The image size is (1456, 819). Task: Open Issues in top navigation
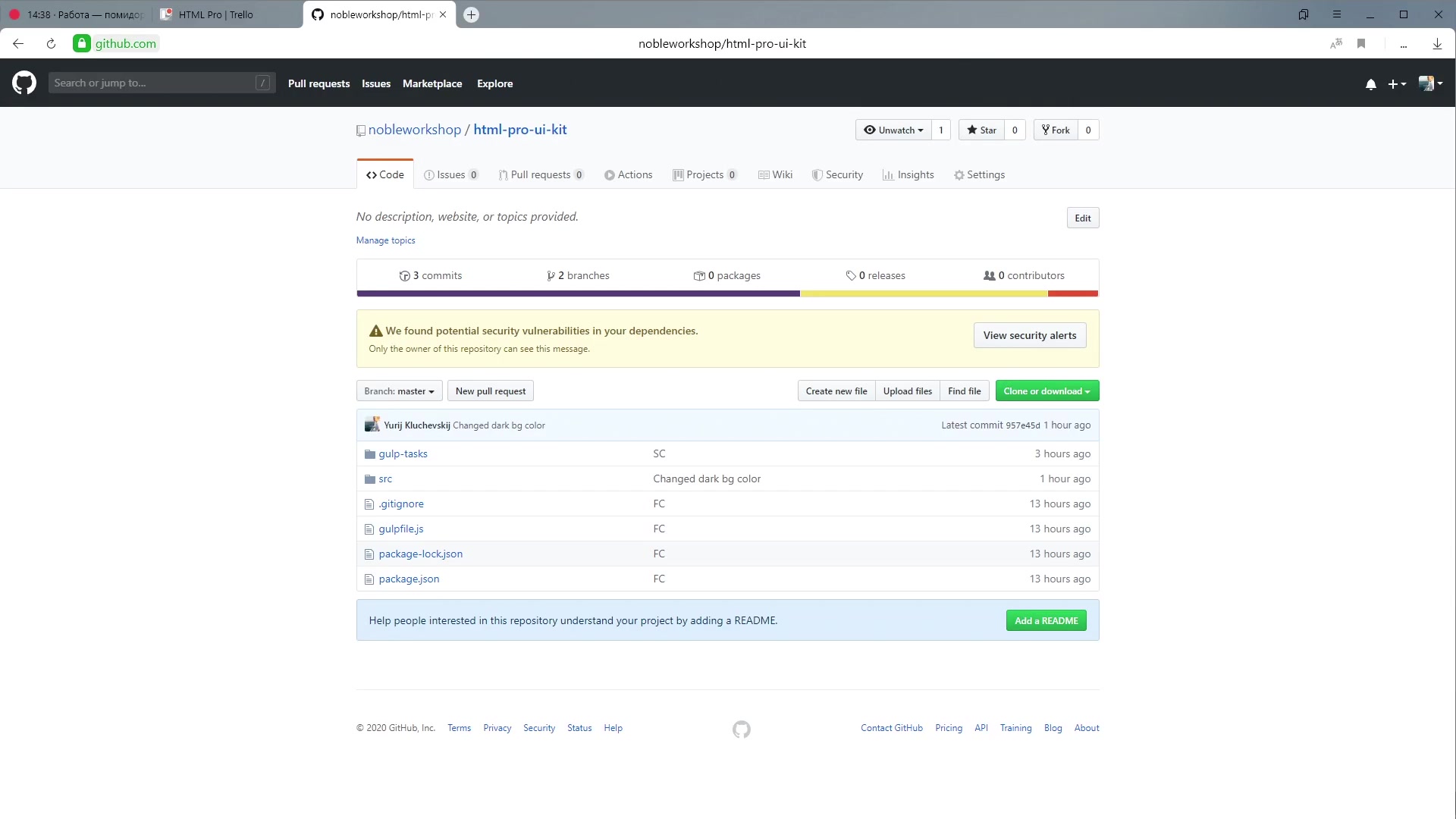pos(376,83)
